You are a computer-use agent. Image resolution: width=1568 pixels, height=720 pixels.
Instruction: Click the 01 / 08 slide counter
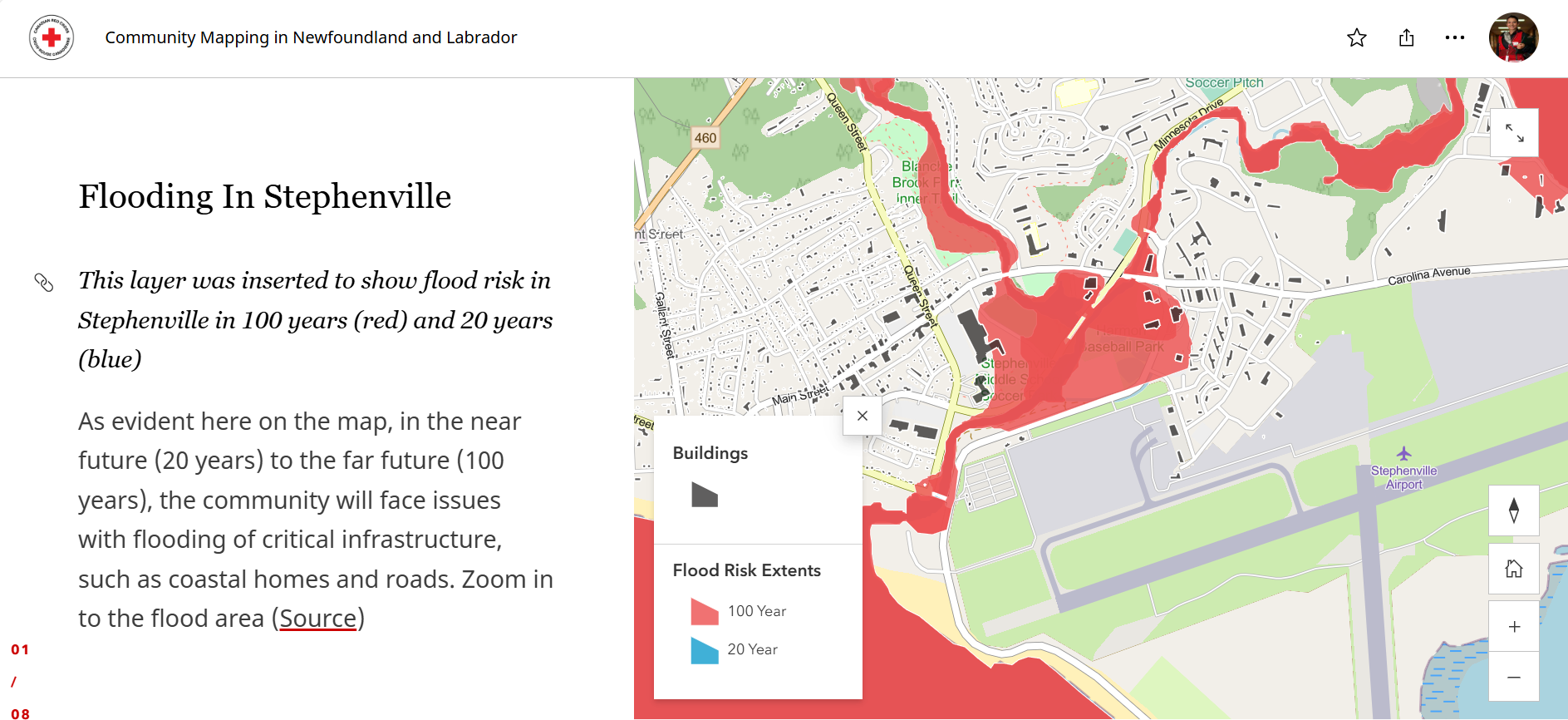click(x=20, y=681)
